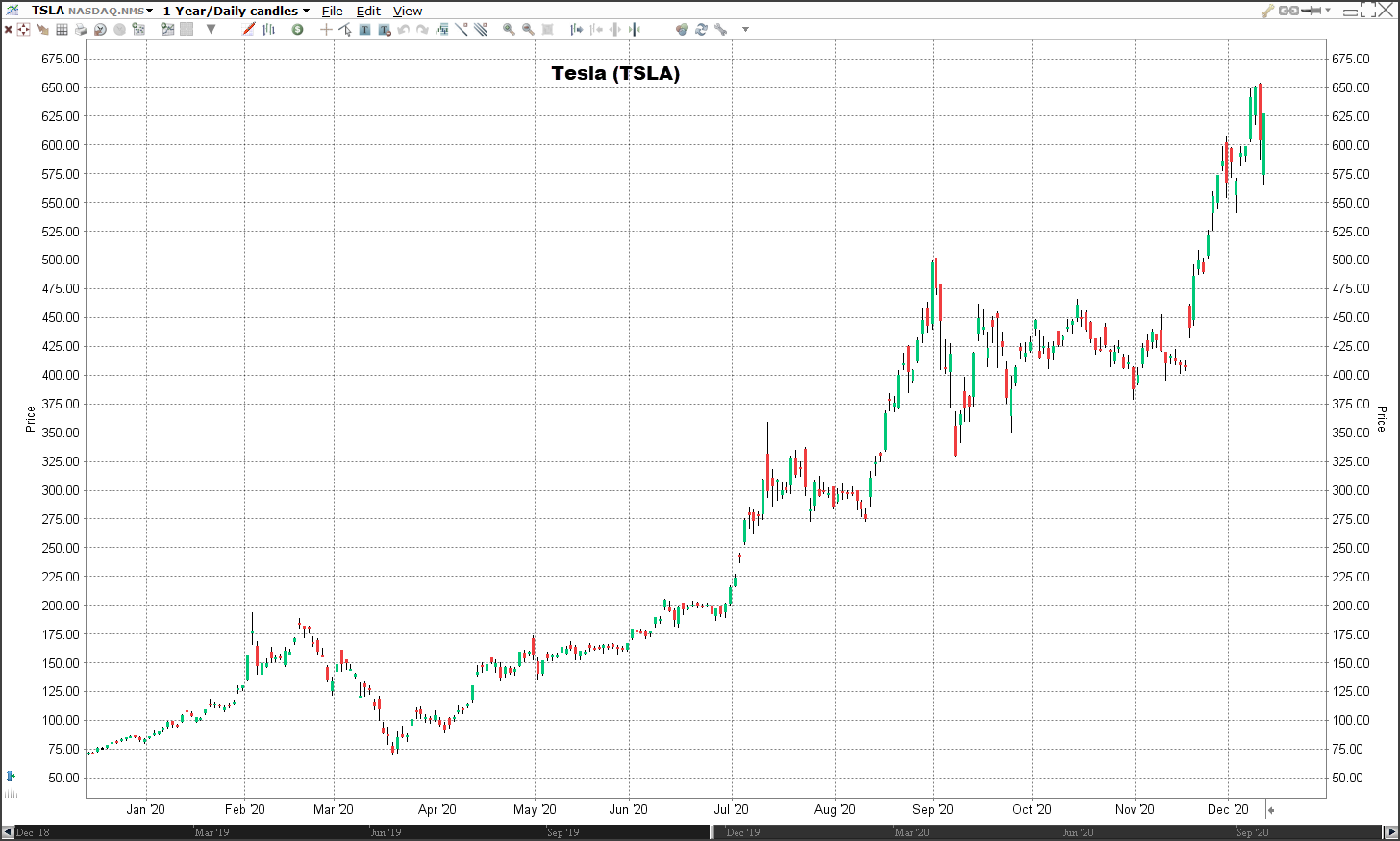The height and width of the screenshot is (841, 1400).
Task: Click the 'Tesla (TSLA)' chart title
Action: [x=615, y=73]
